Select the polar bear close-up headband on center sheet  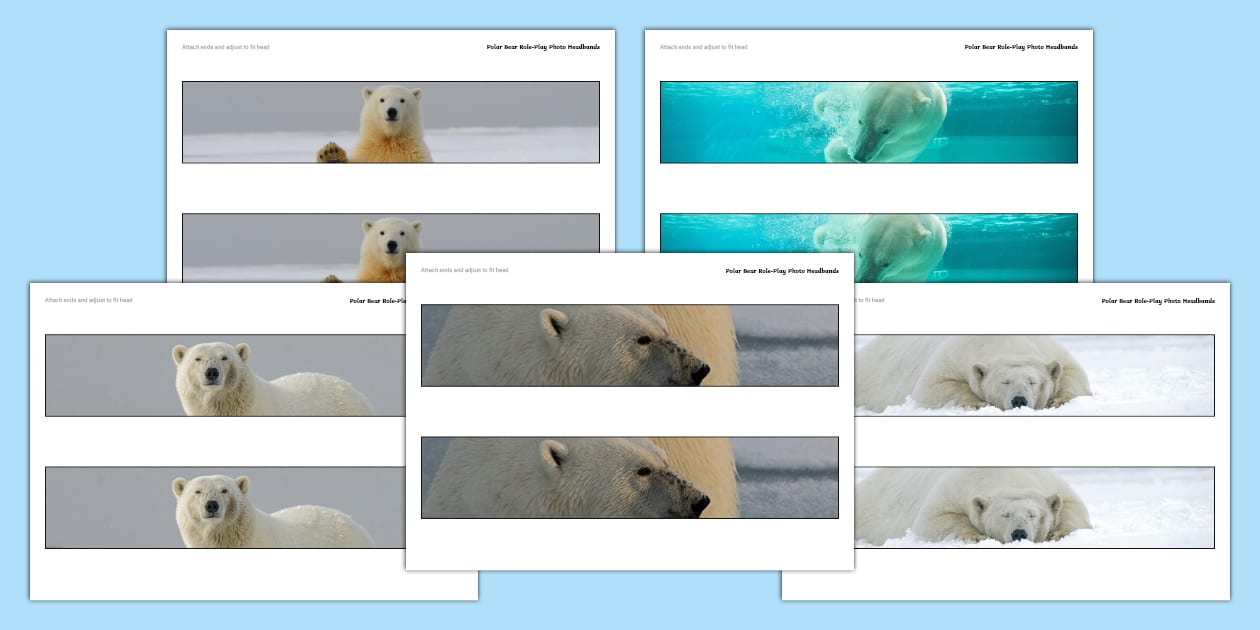629,345
